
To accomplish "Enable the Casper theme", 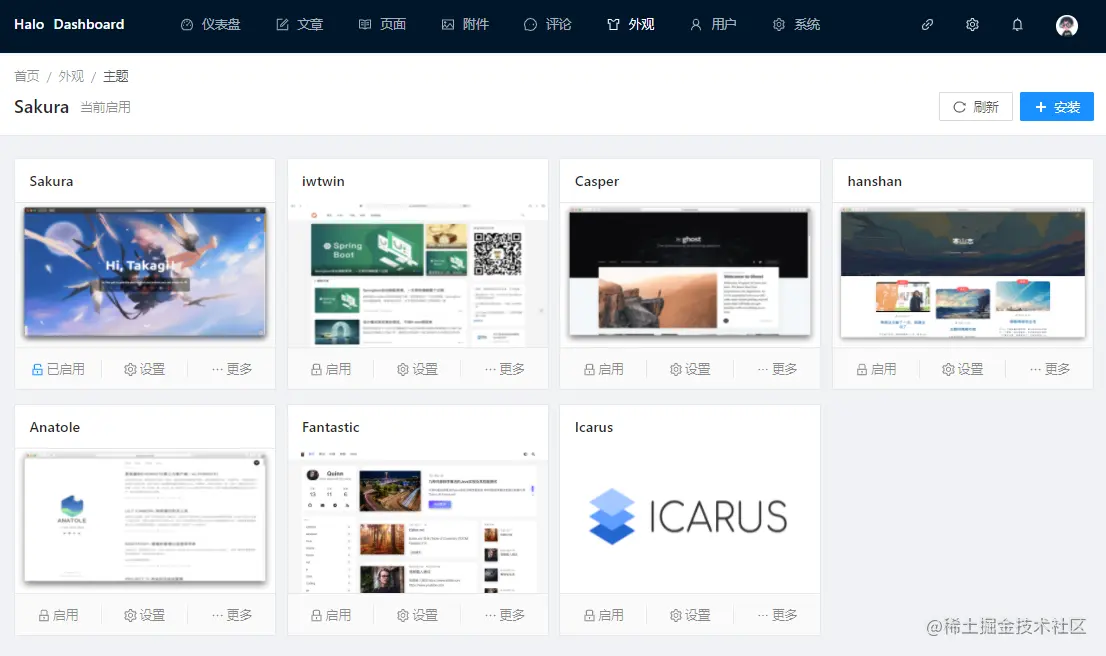I will [x=604, y=369].
